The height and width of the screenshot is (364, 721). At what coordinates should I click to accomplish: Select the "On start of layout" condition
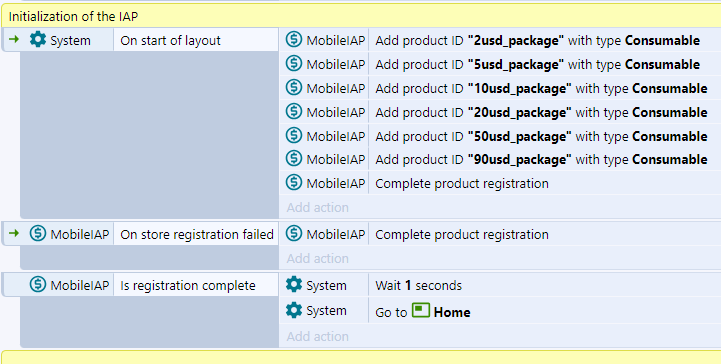click(195, 40)
